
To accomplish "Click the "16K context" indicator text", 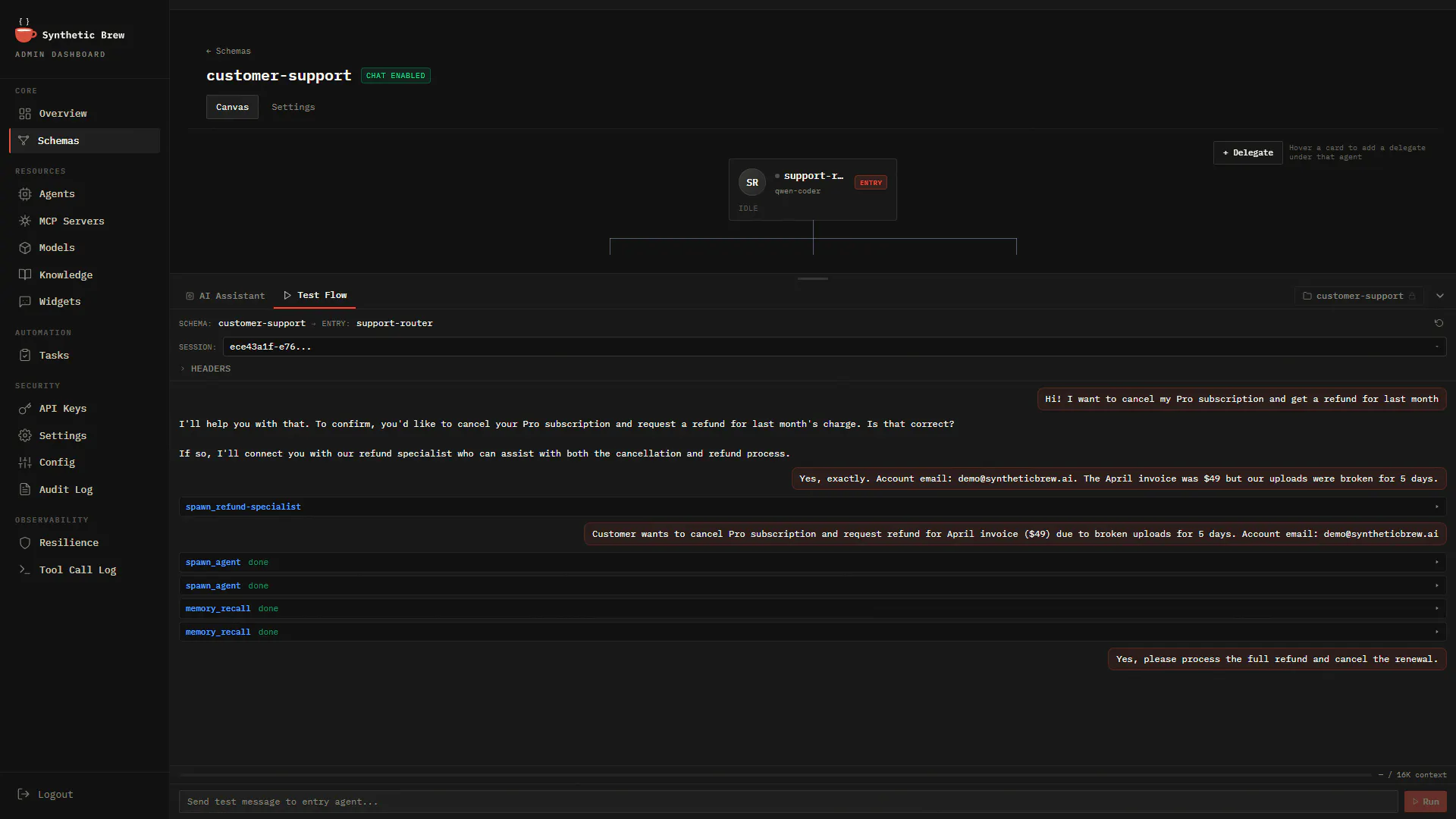I will (1421, 776).
